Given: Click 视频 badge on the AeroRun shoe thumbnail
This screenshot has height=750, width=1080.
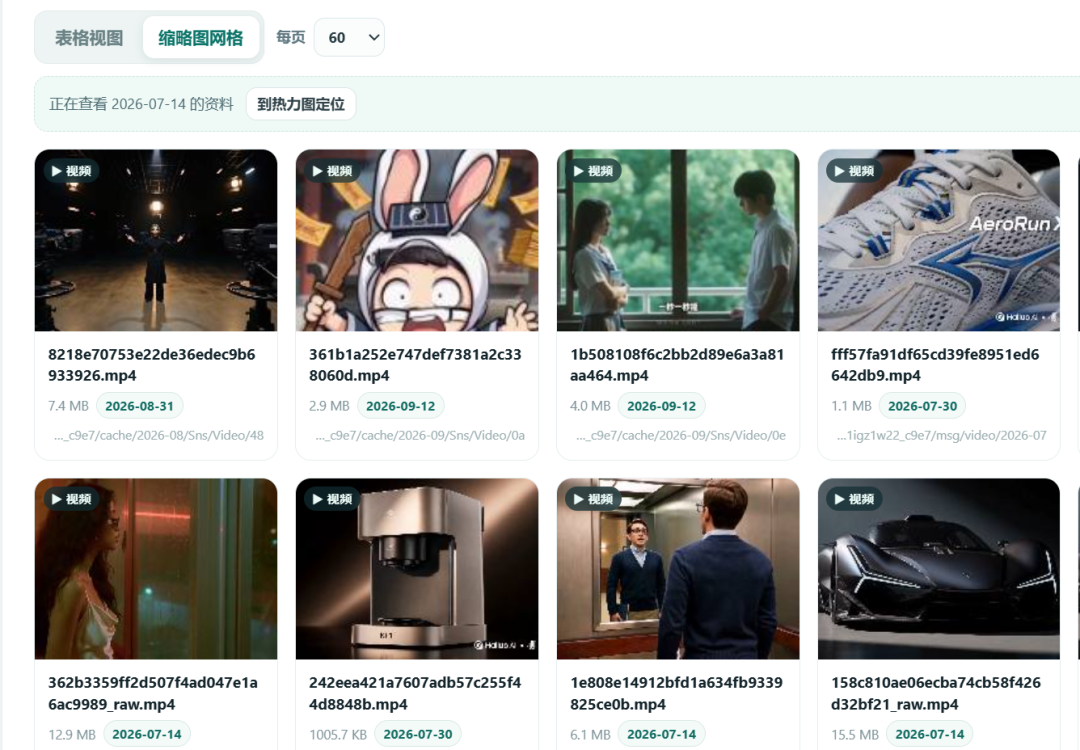Looking at the screenshot, I should [855, 171].
